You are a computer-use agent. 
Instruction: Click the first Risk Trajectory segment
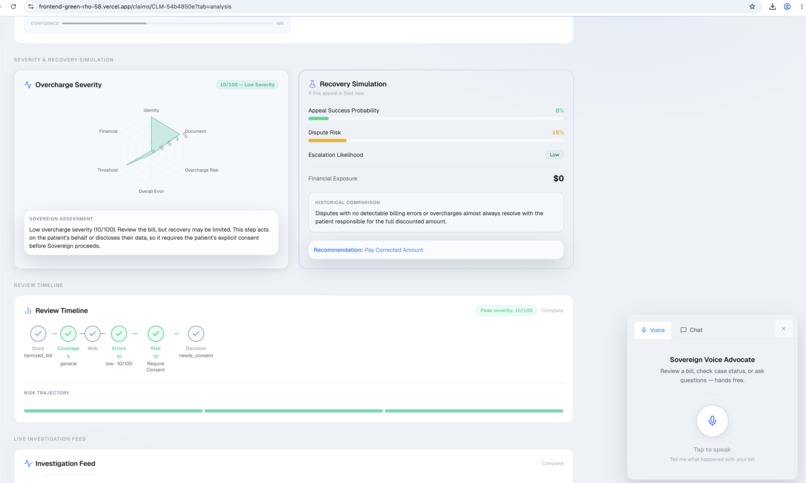(x=113, y=411)
